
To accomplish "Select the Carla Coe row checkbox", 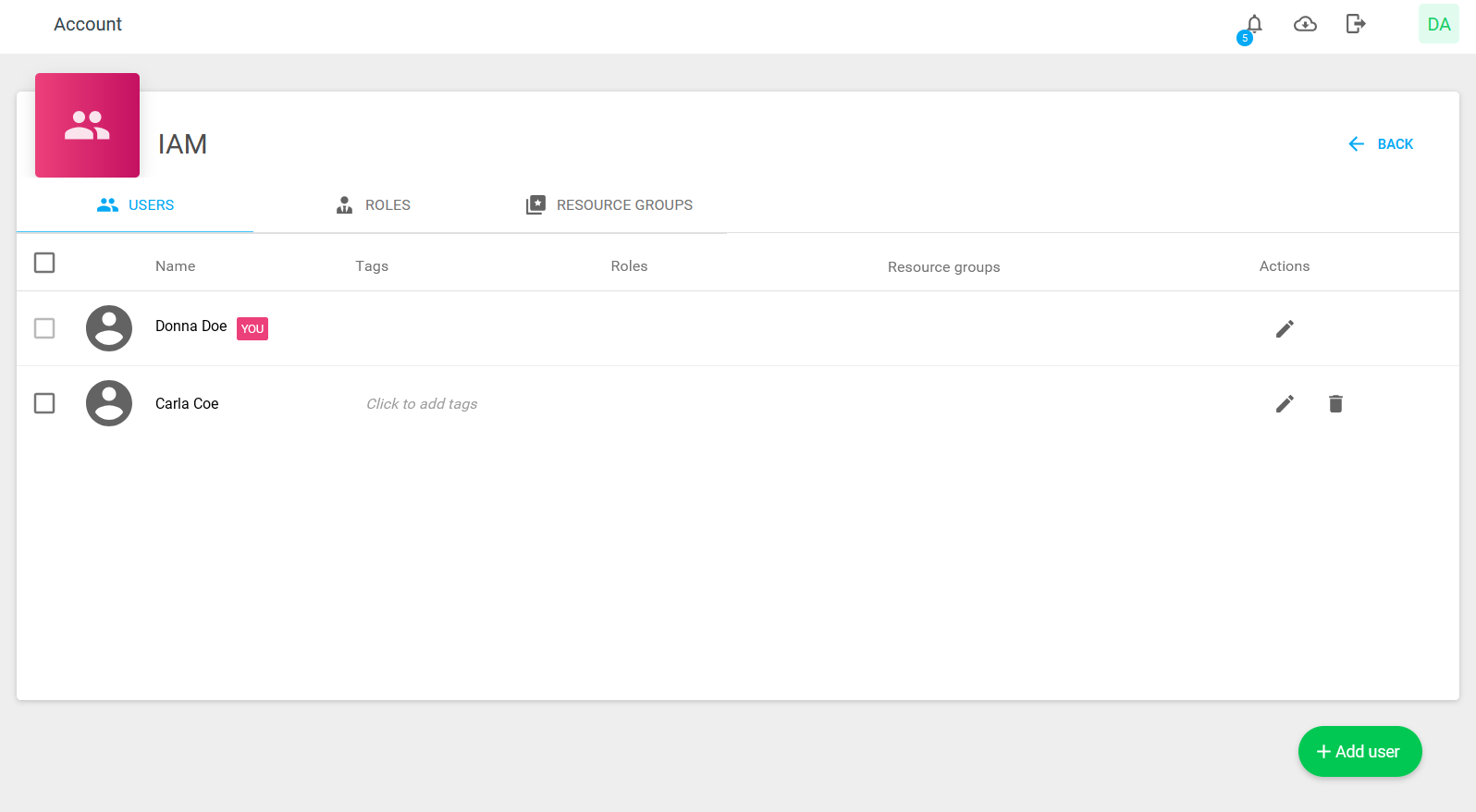I will 44,403.
